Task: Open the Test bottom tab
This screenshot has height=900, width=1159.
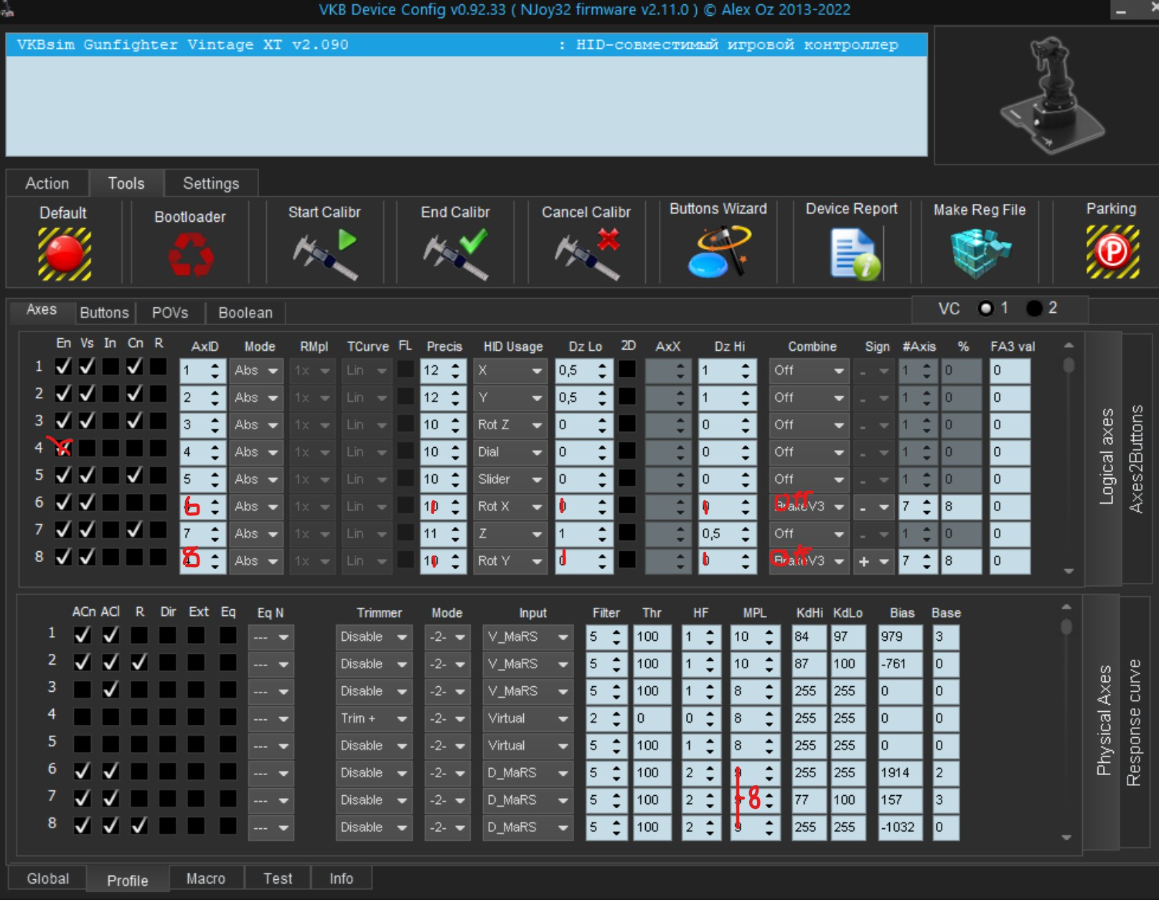Action: pyautogui.click(x=278, y=879)
